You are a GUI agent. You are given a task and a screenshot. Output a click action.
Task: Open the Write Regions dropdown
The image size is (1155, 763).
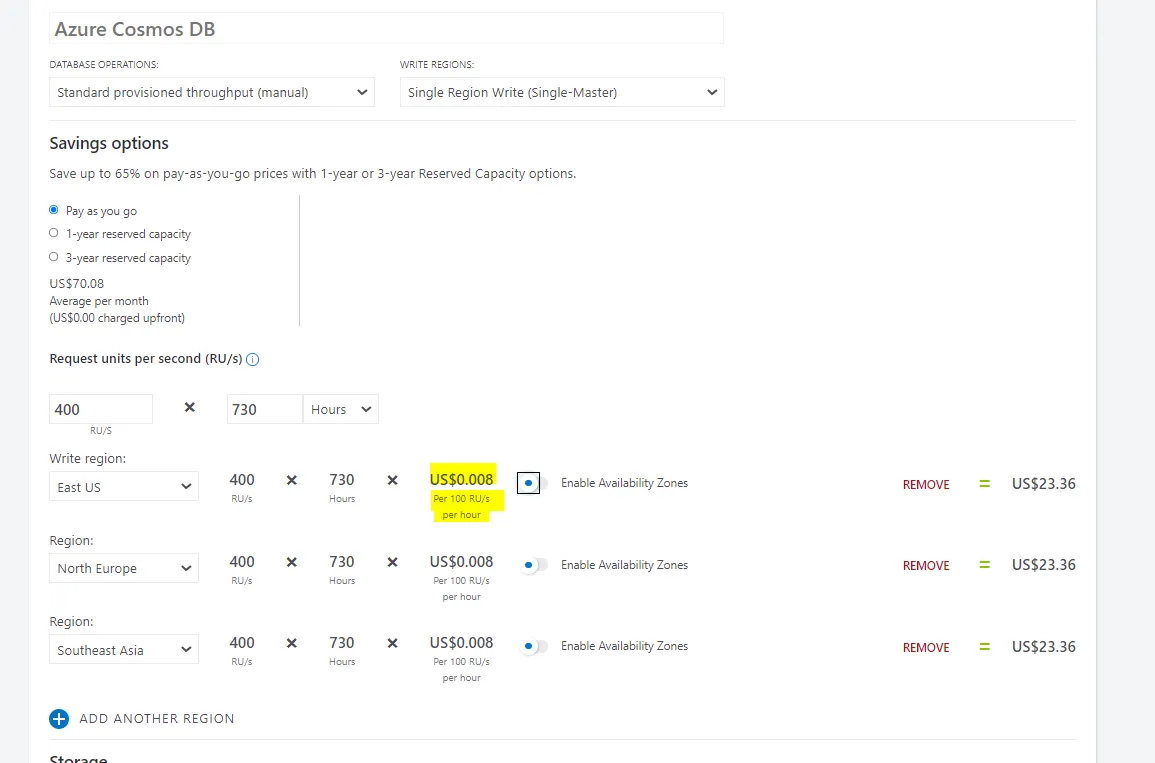[562, 92]
